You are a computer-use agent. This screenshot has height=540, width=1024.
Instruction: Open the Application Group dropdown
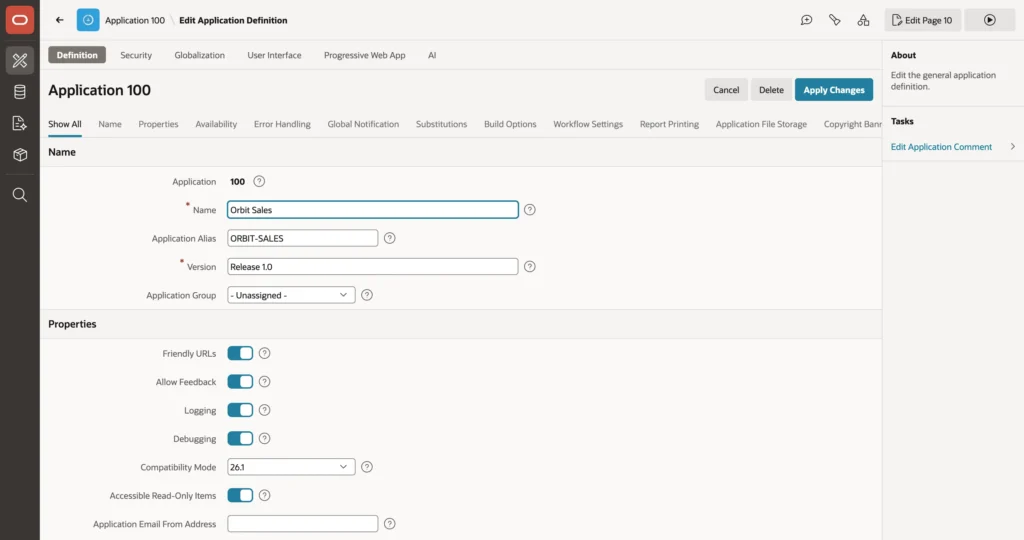(291, 295)
